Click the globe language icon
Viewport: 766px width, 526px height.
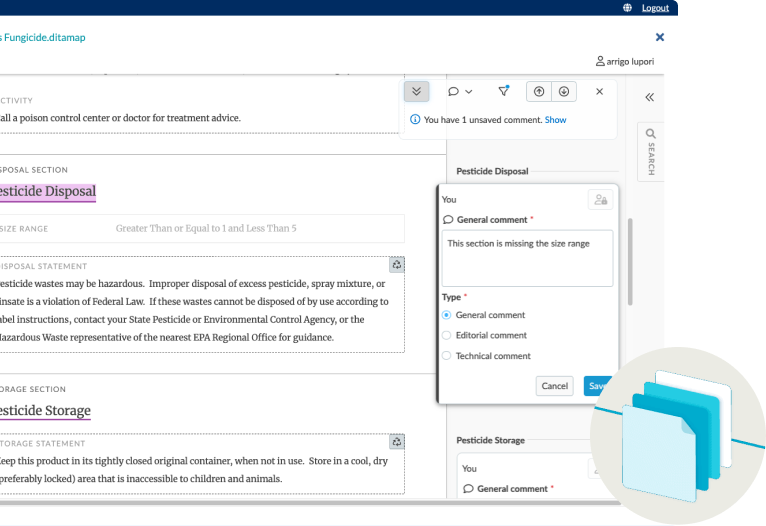(627, 8)
